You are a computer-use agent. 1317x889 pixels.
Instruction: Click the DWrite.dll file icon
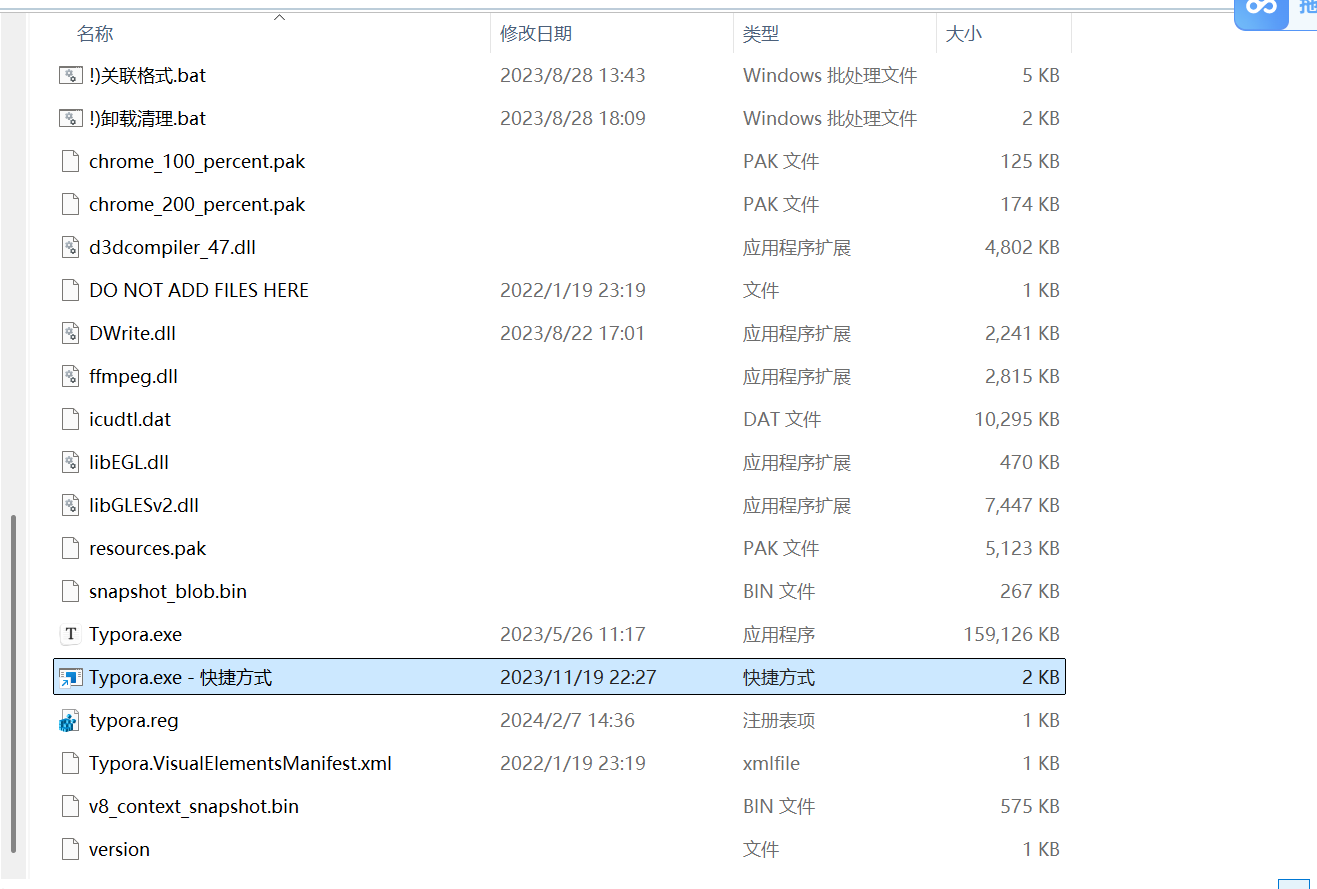pyautogui.click(x=70, y=333)
